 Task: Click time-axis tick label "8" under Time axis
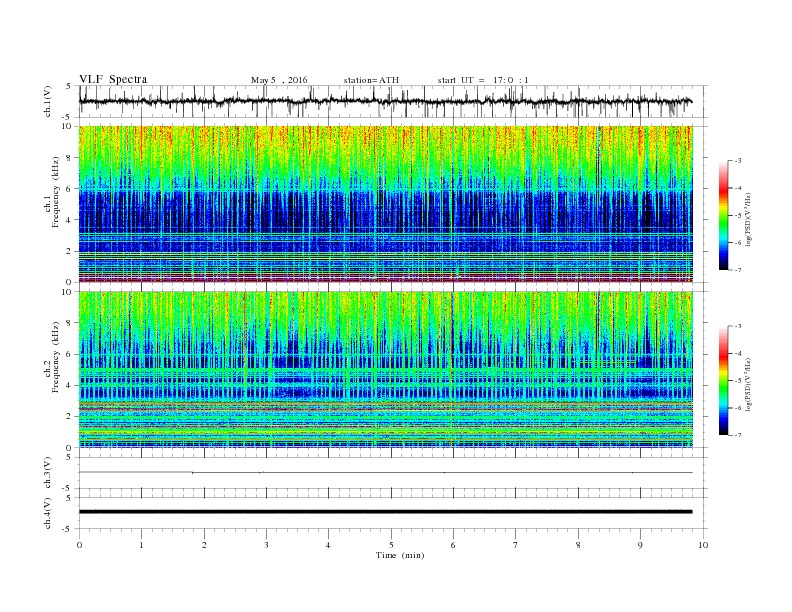(x=578, y=545)
